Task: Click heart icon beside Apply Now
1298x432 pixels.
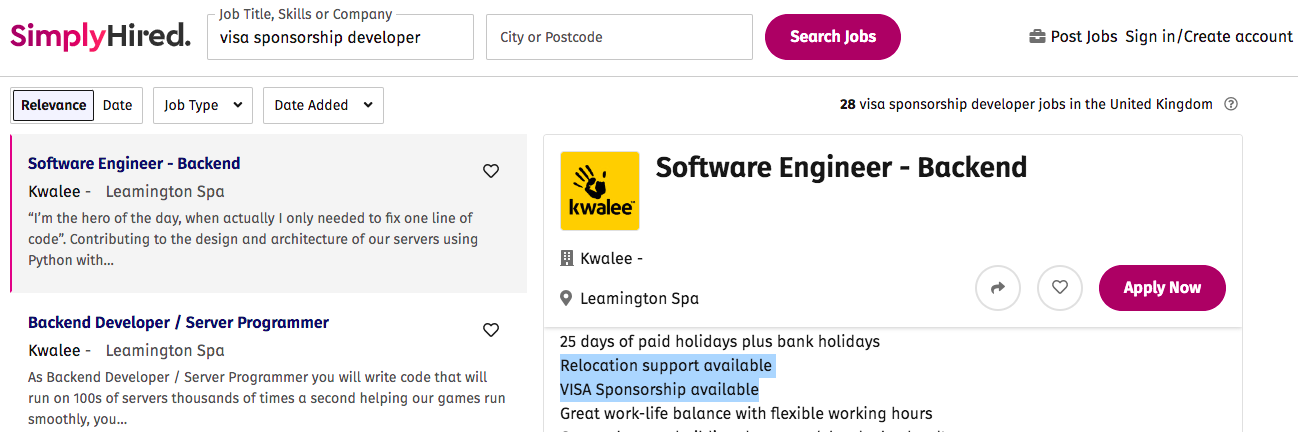Action: pos(1060,288)
